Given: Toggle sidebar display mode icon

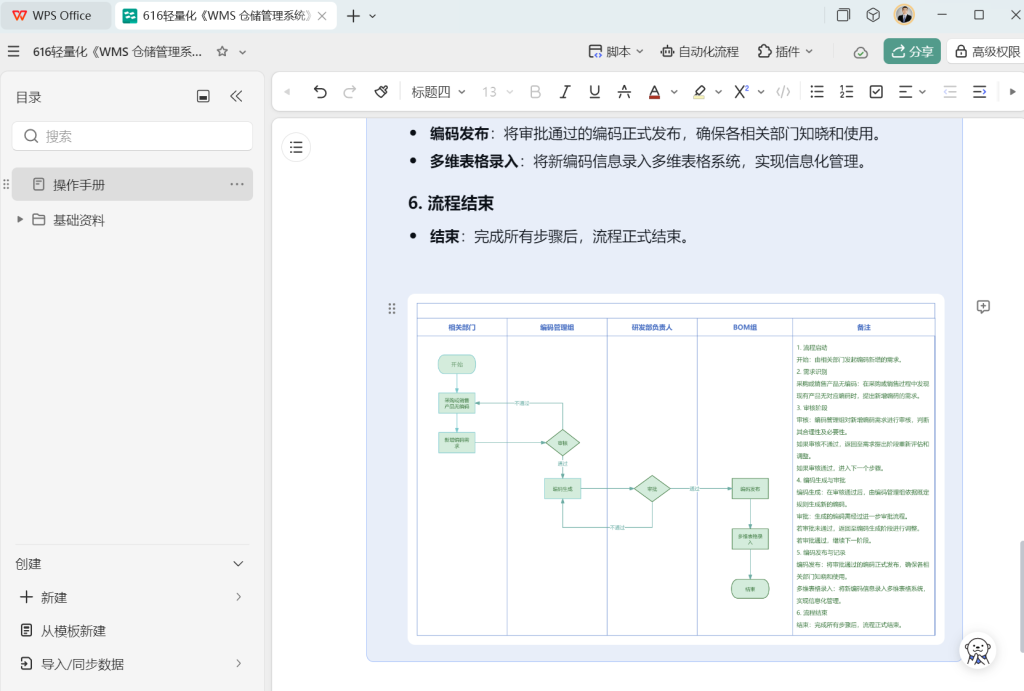Looking at the screenshot, I should tap(203, 97).
